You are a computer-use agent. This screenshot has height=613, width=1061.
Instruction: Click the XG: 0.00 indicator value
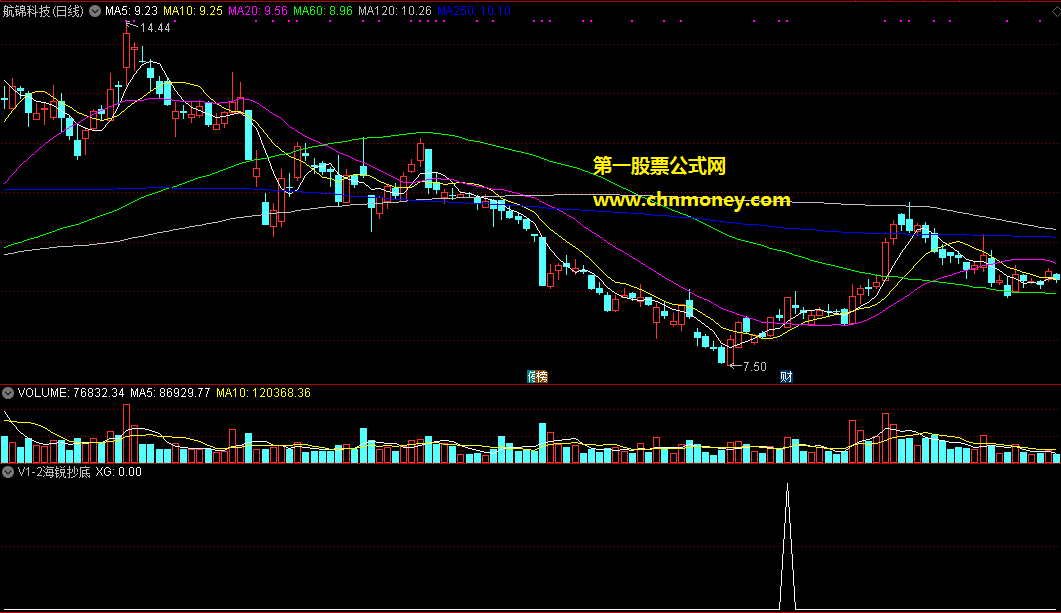click(118, 472)
